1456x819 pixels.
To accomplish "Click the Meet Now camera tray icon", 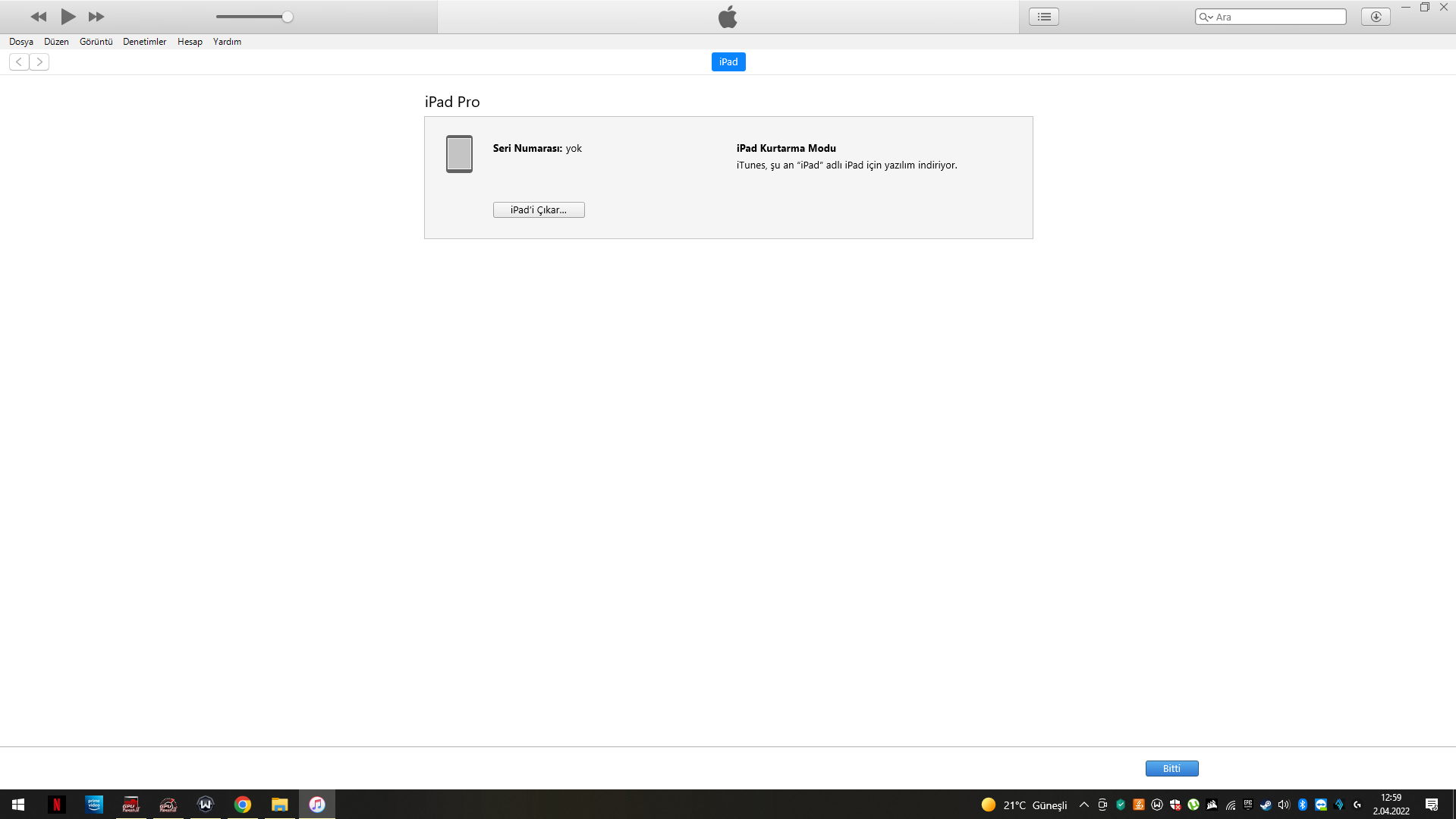I will click(x=1102, y=805).
